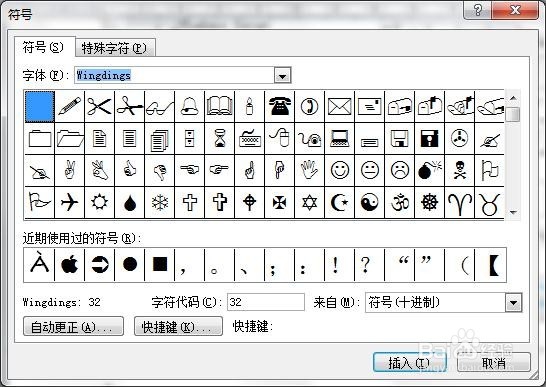Choose the Star of David symbol
This screenshot has width=546, height=387.
pyautogui.click(x=309, y=202)
